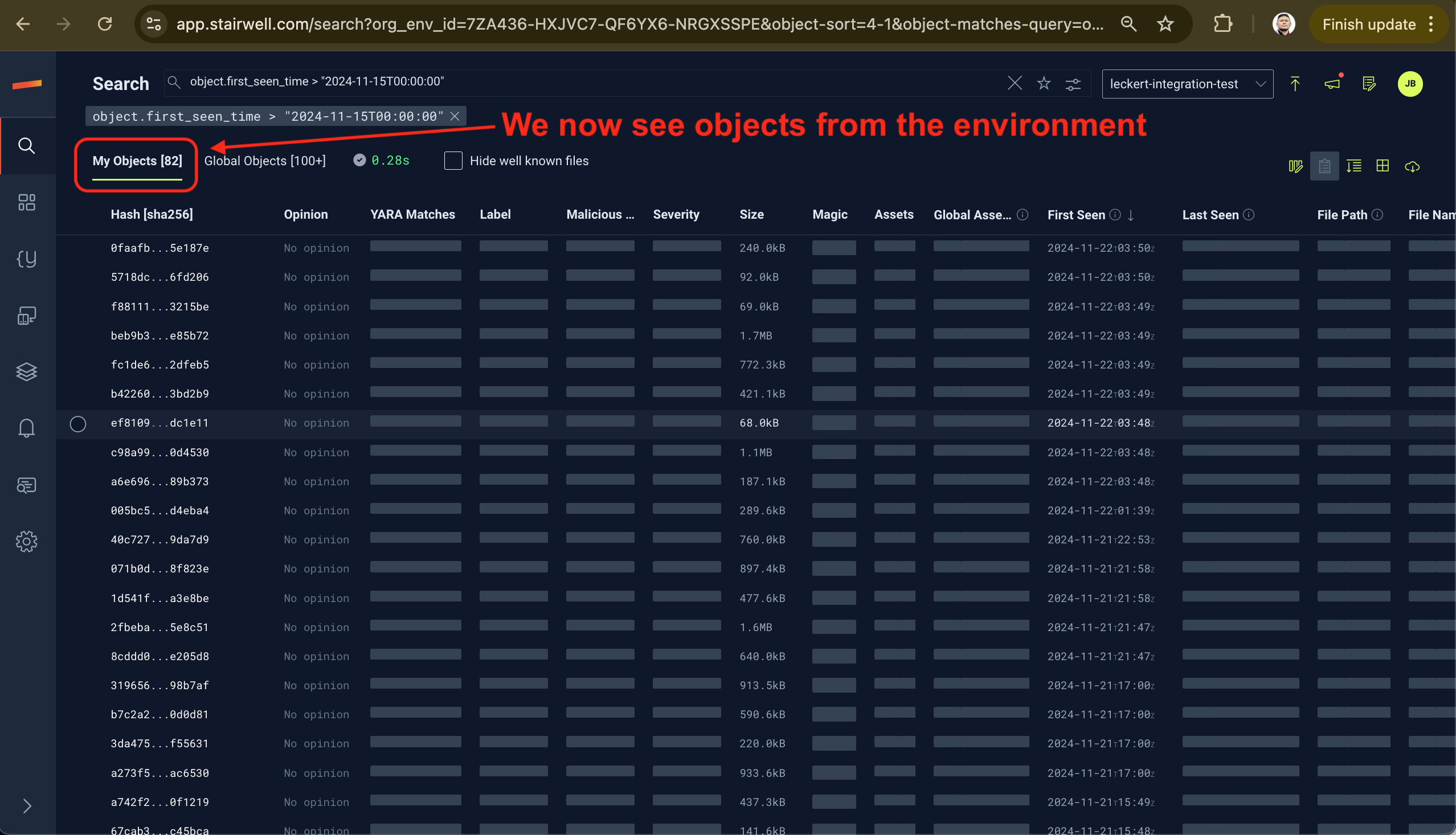This screenshot has height=835, width=1456.
Task: Sort by Size column header
Action: (751, 215)
